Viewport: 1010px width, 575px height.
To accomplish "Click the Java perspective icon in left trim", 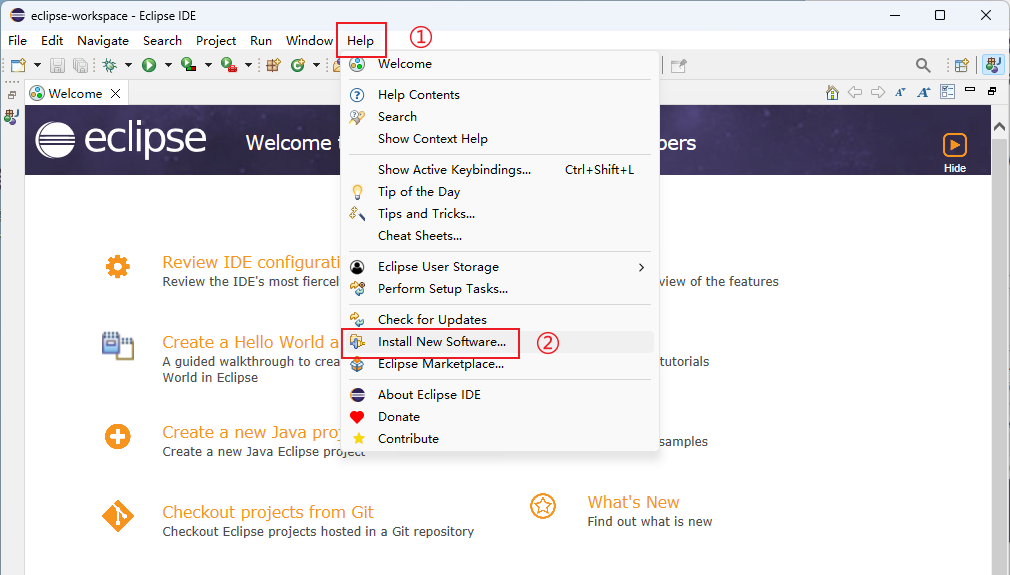I will (12, 117).
